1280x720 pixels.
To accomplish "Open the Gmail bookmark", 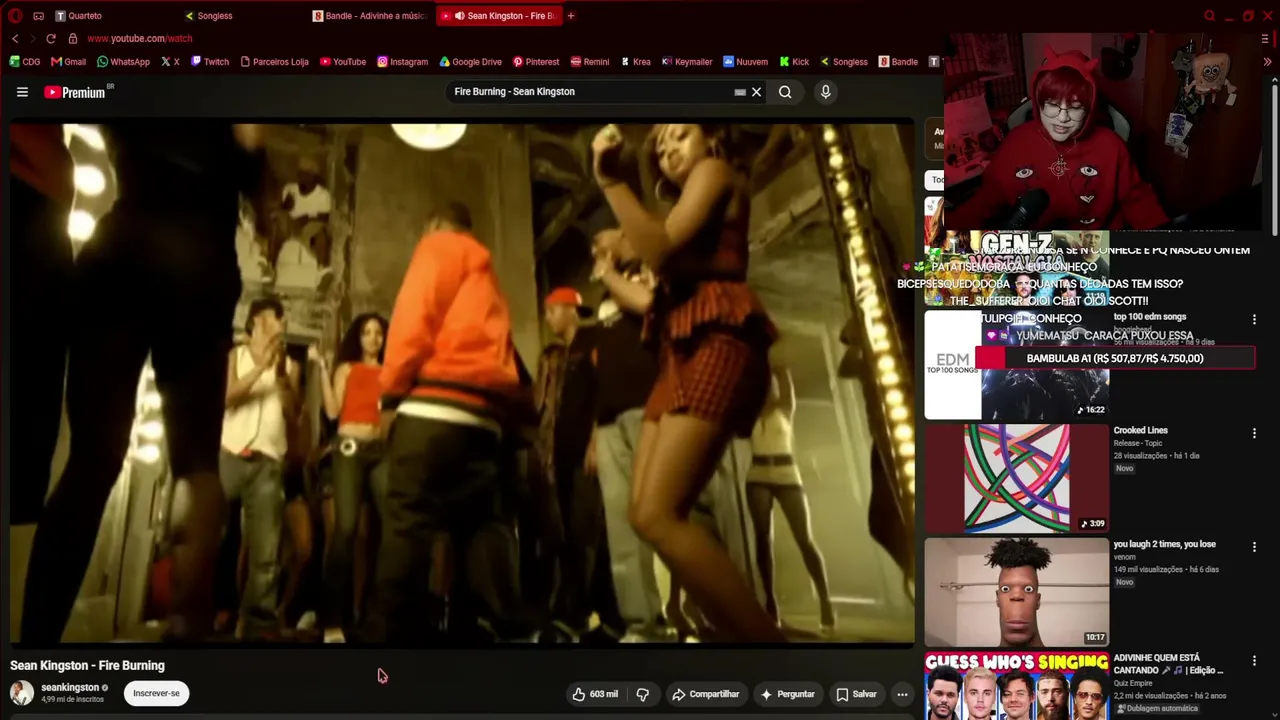I will pos(69,62).
